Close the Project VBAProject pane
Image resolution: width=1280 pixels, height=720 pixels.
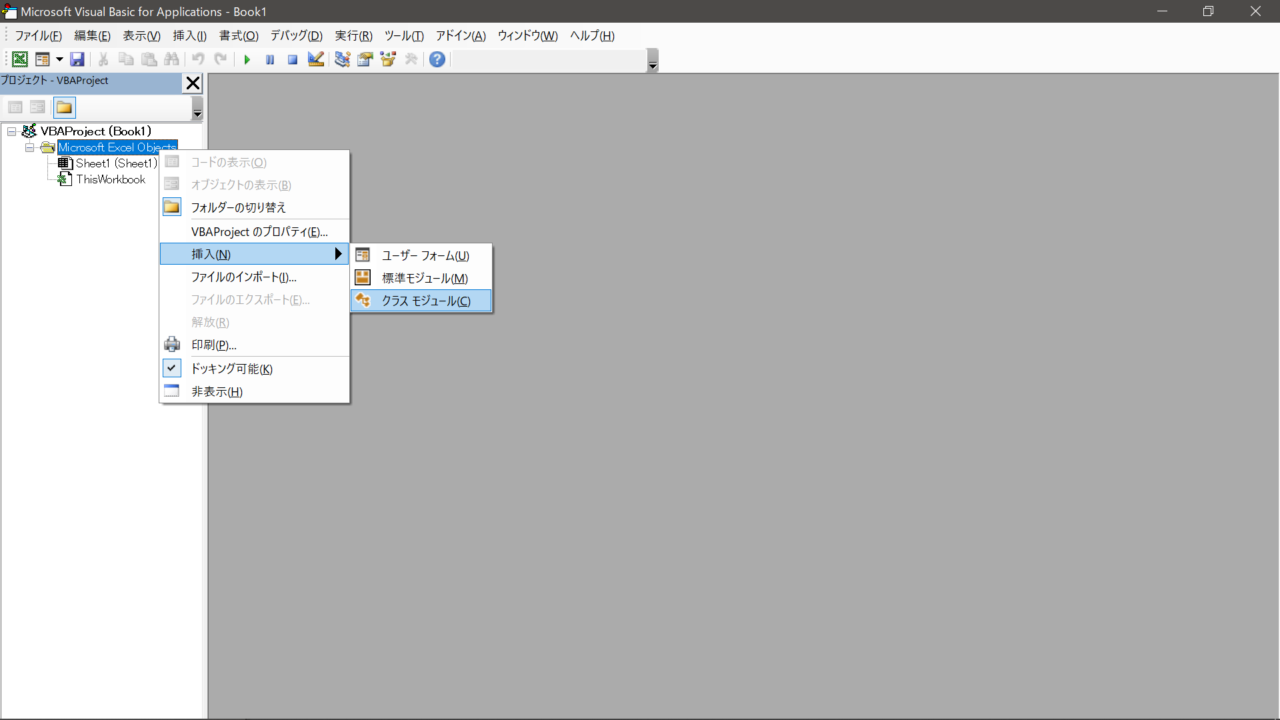[x=193, y=83]
